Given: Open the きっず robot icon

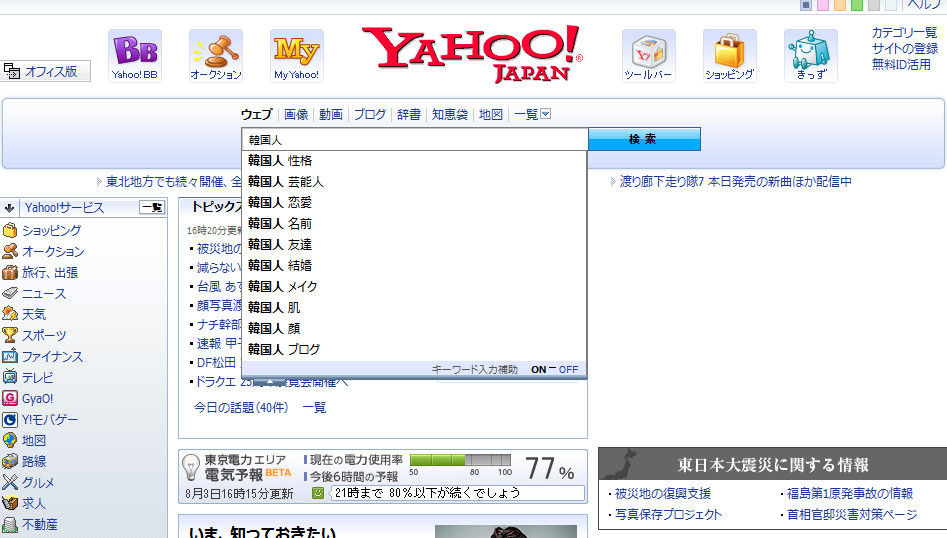Looking at the screenshot, I should pyautogui.click(x=811, y=56).
